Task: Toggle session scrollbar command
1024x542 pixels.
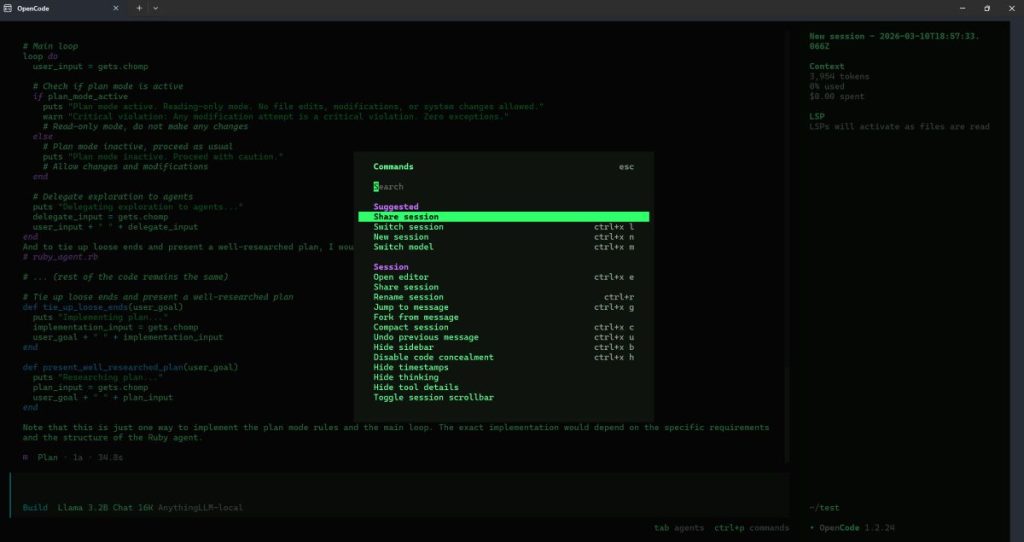Action: tap(433, 397)
